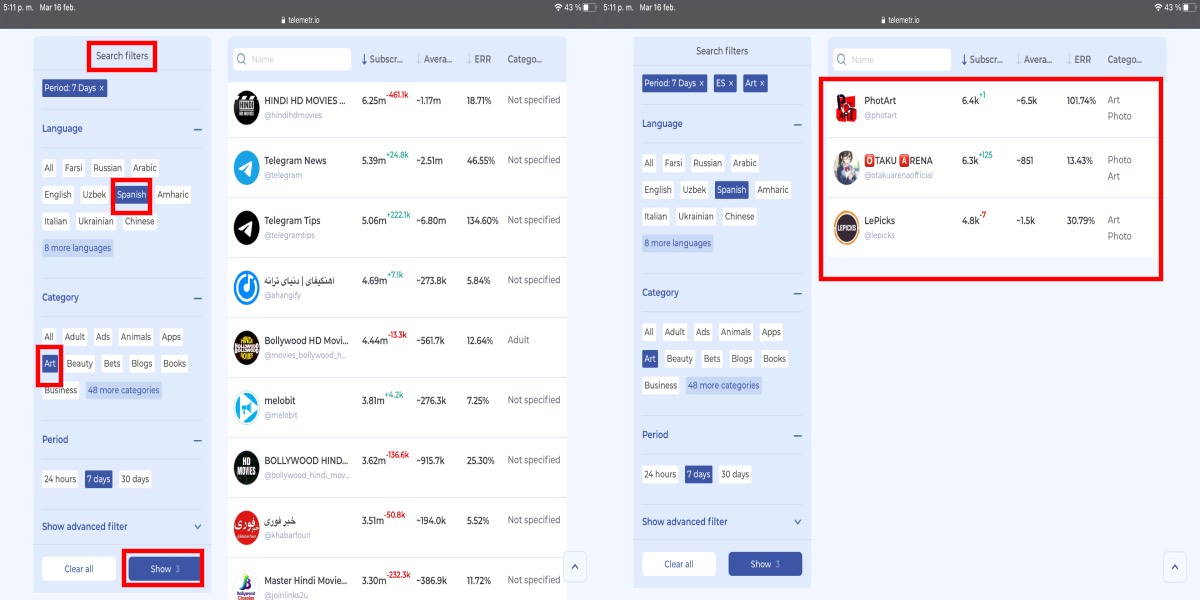Click the Name search field above PhotArt
1200x600 pixels.
(895, 59)
